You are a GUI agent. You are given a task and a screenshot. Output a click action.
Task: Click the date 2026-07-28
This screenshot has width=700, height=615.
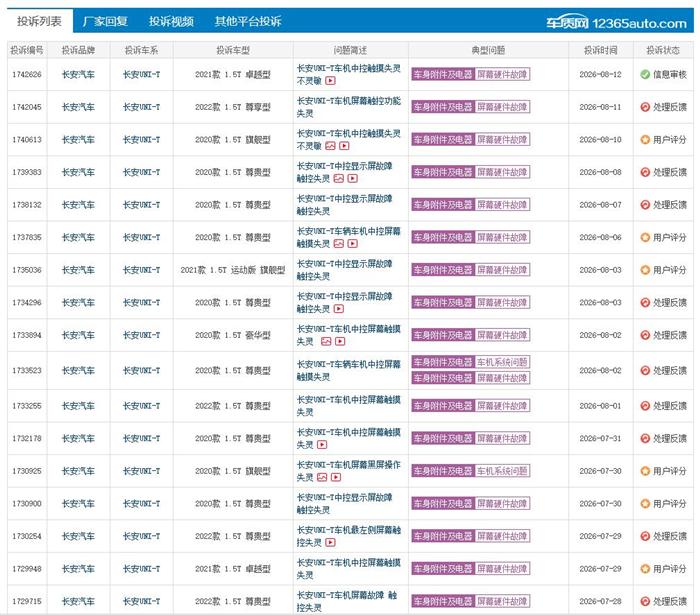click(600, 601)
